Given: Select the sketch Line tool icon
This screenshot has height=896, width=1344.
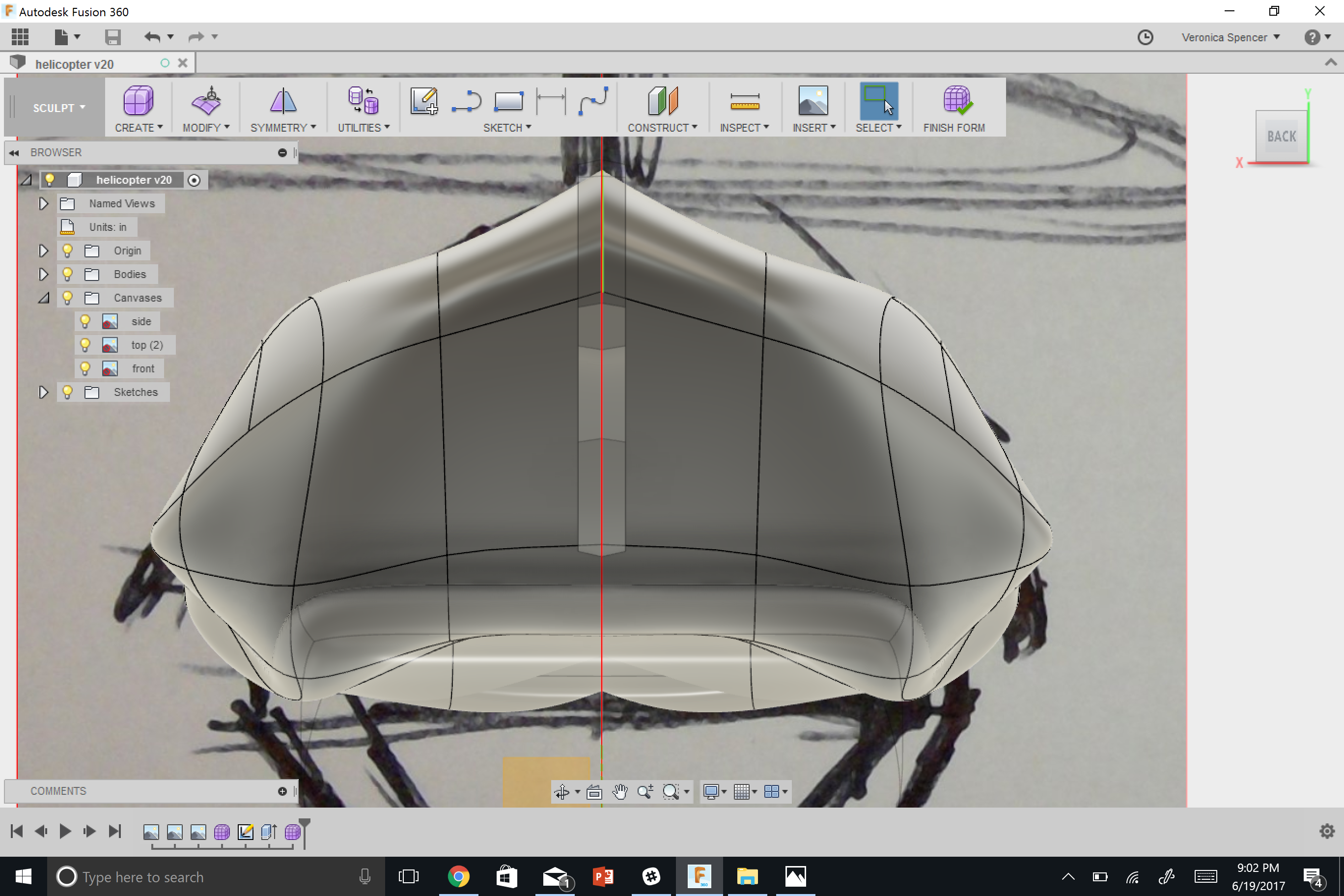Looking at the screenshot, I should (466, 101).
